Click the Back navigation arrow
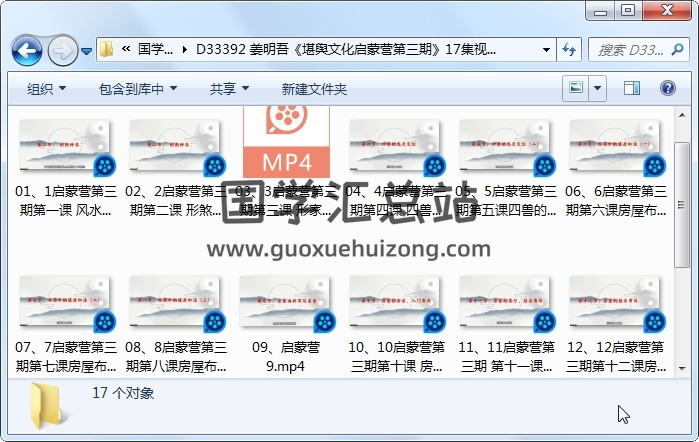The image size is (699, 442). point(27,51)
